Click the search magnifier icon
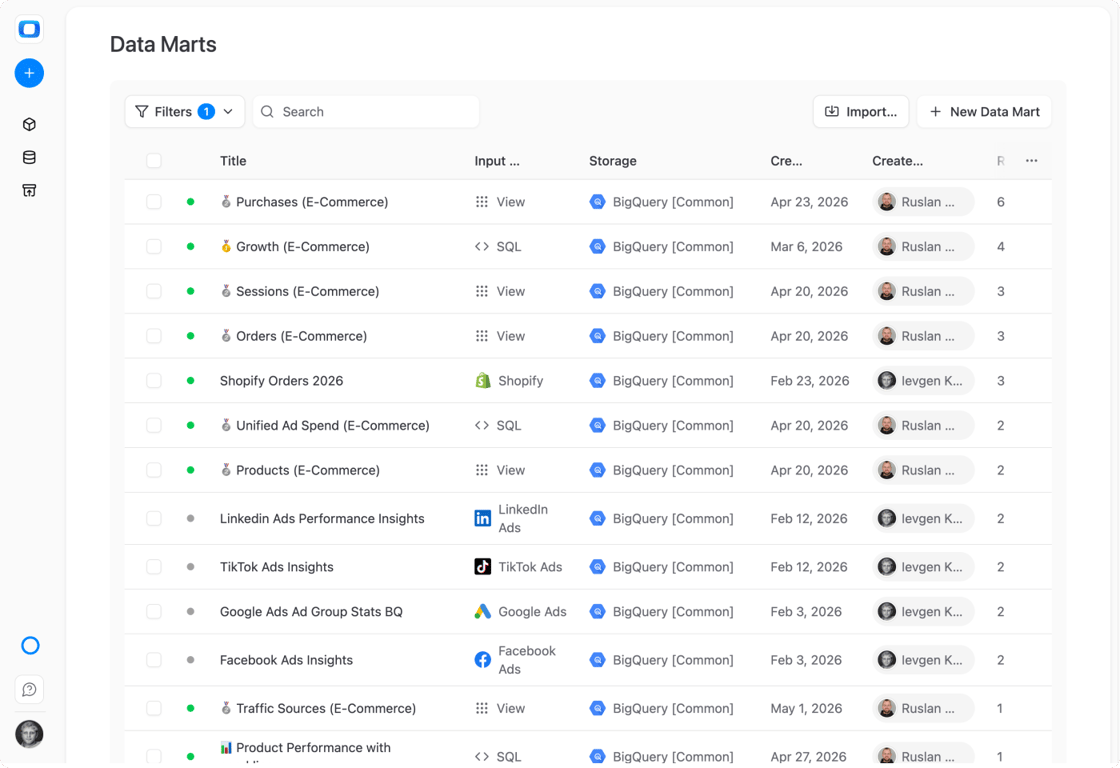The width and height of the screenshot is (1120, 768). tap(267, 111)
